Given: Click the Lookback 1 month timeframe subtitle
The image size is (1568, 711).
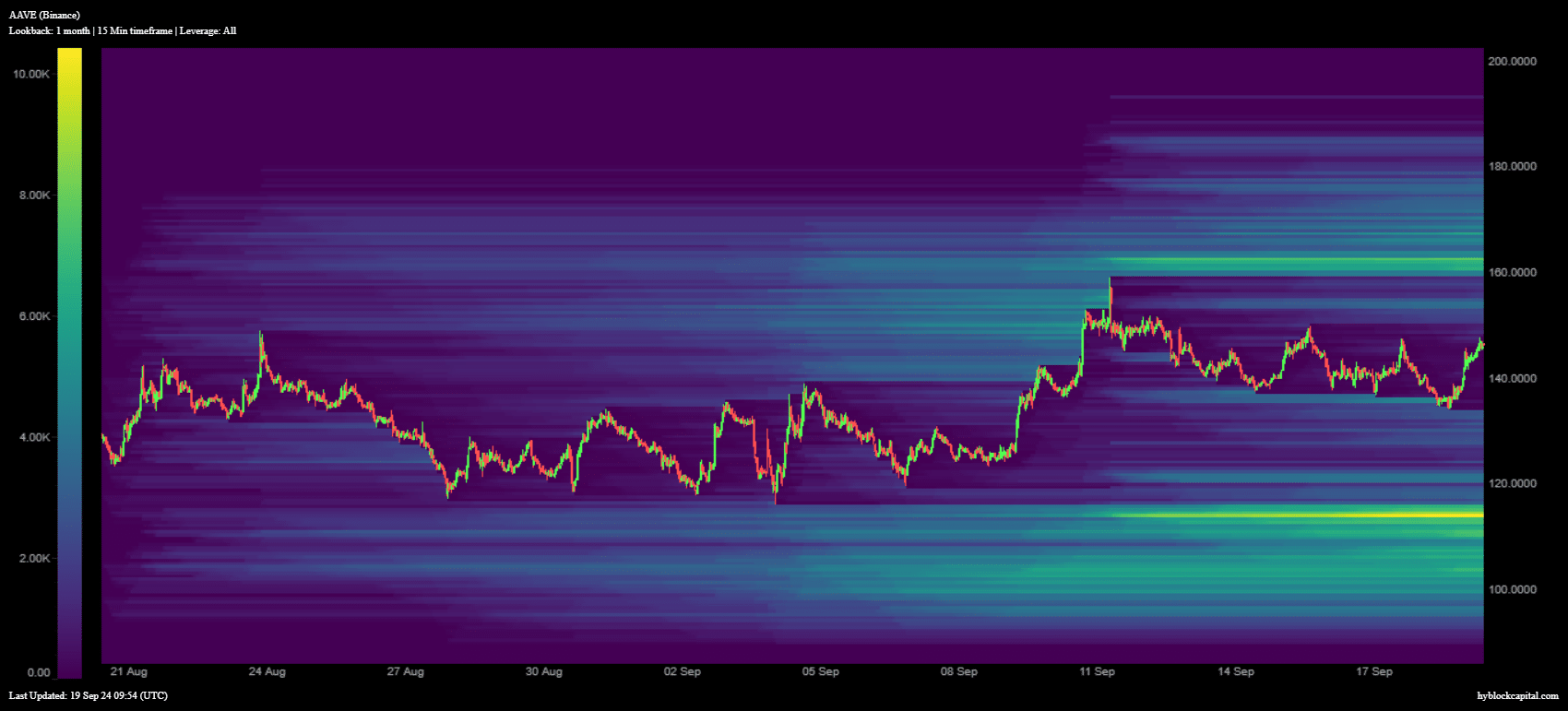Looking at the screenshot, I should [123, 30].
